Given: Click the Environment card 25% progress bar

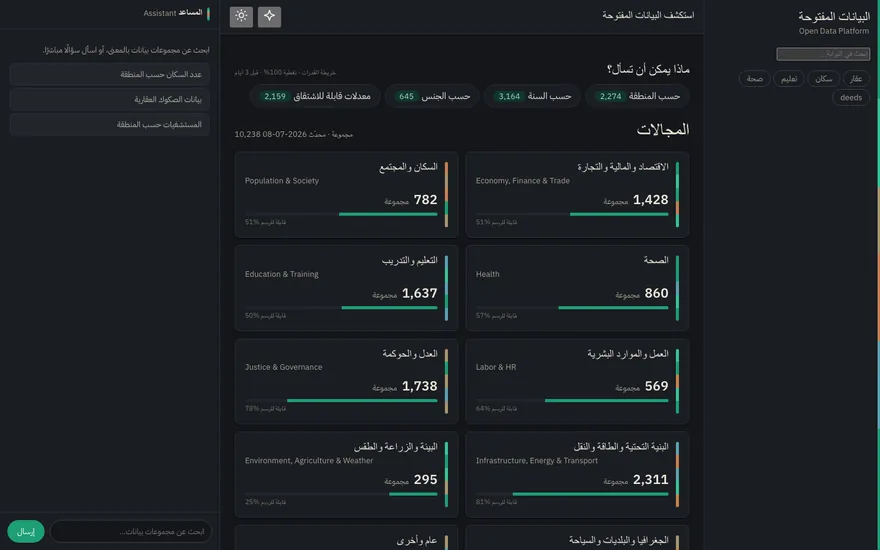Looking at the screenshot, I should point(341,494).
